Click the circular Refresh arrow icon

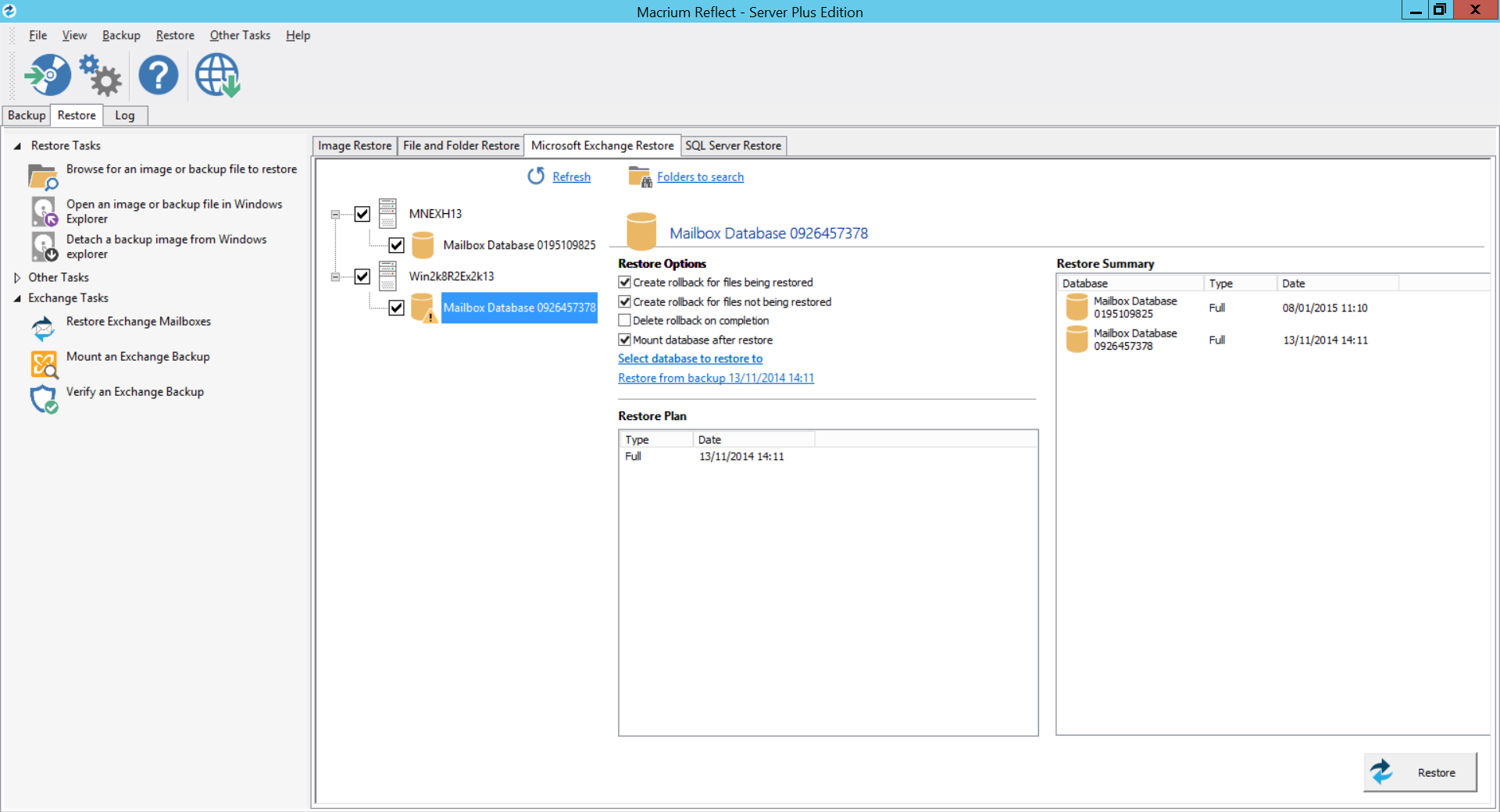click(x=536, y=176)
